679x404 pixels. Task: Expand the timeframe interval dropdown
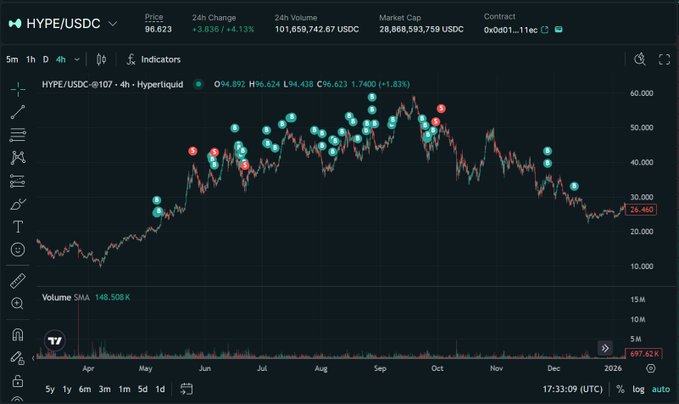coord(77,59)
